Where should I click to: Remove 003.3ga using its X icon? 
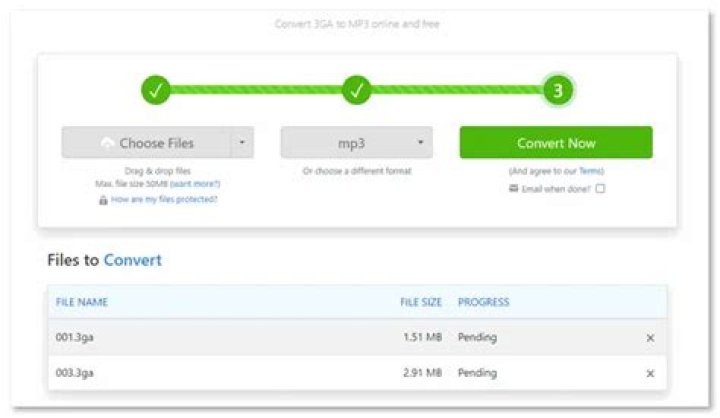(650, 373)
